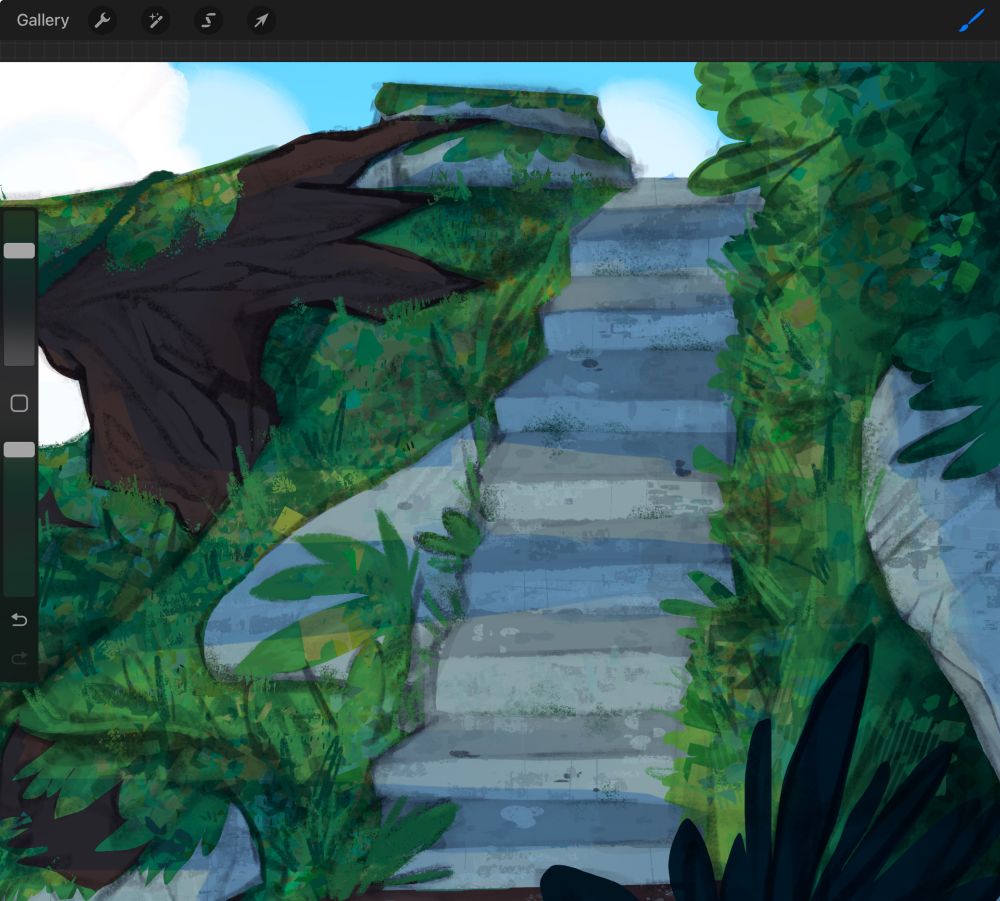Click the brush size slider handle
This screenshot has width=1000, height=901.
point(19,251)
